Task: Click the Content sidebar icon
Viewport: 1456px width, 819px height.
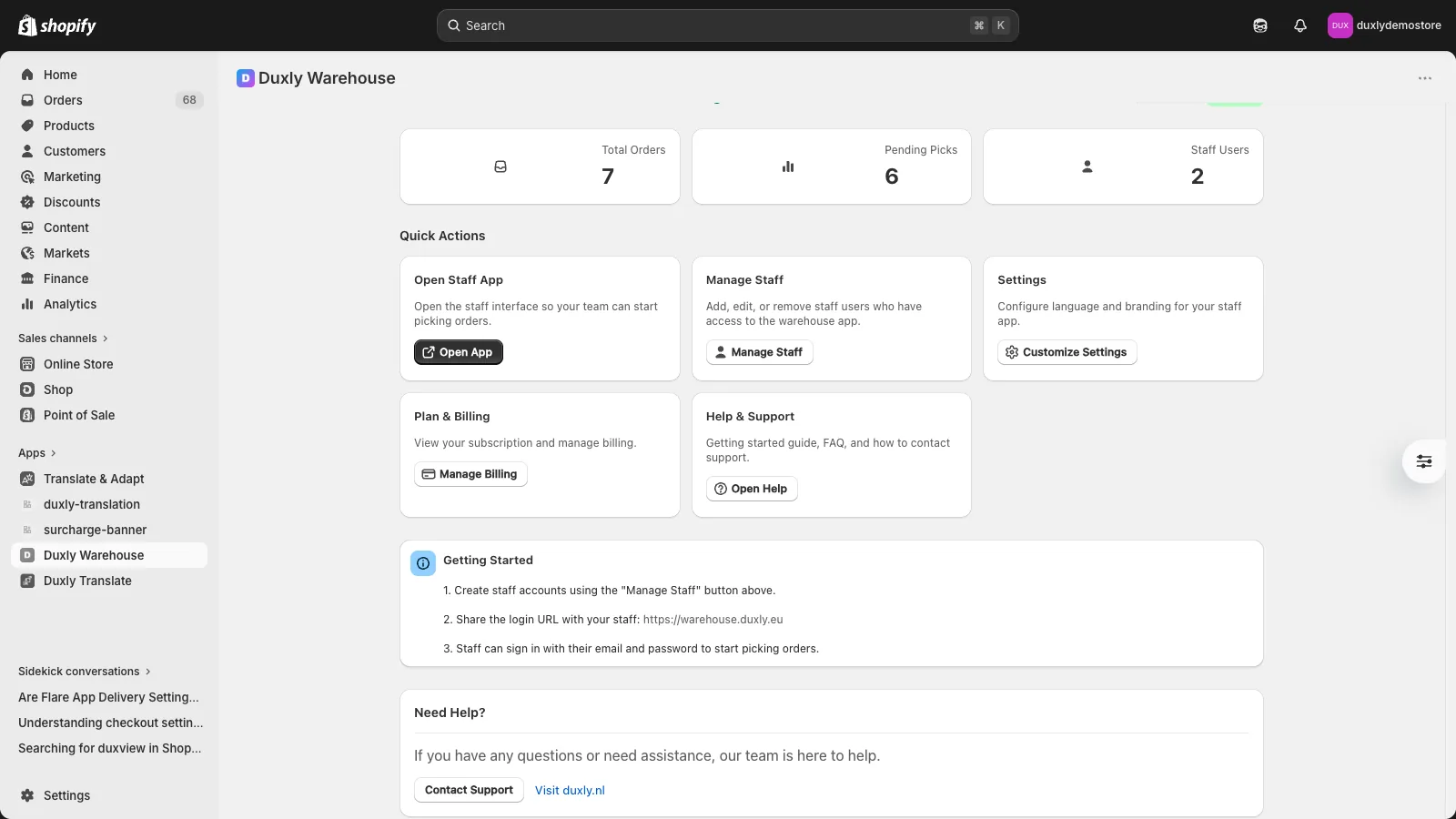Action: 27,227
